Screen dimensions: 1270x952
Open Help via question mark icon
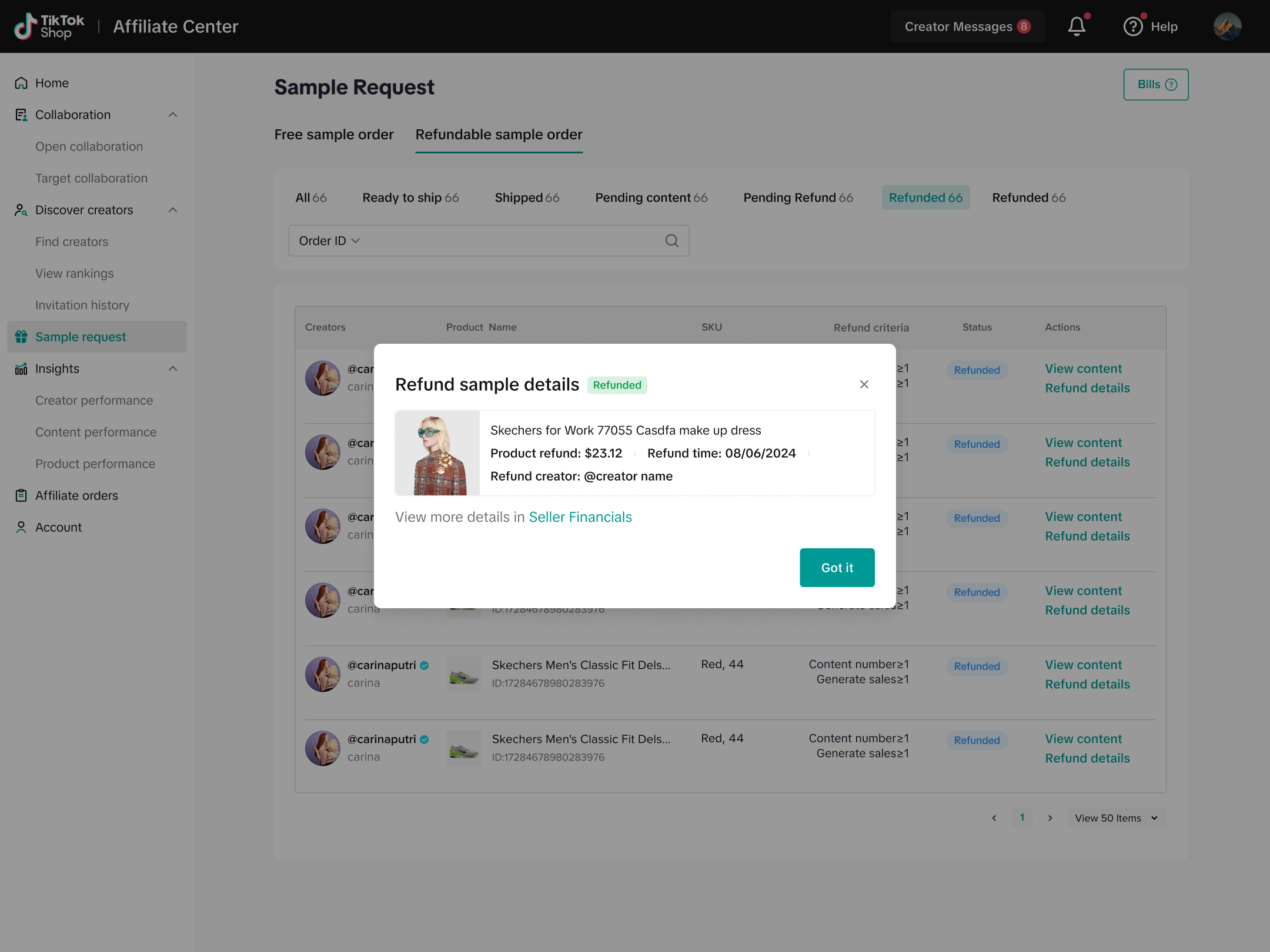[x=1133, y=26]
